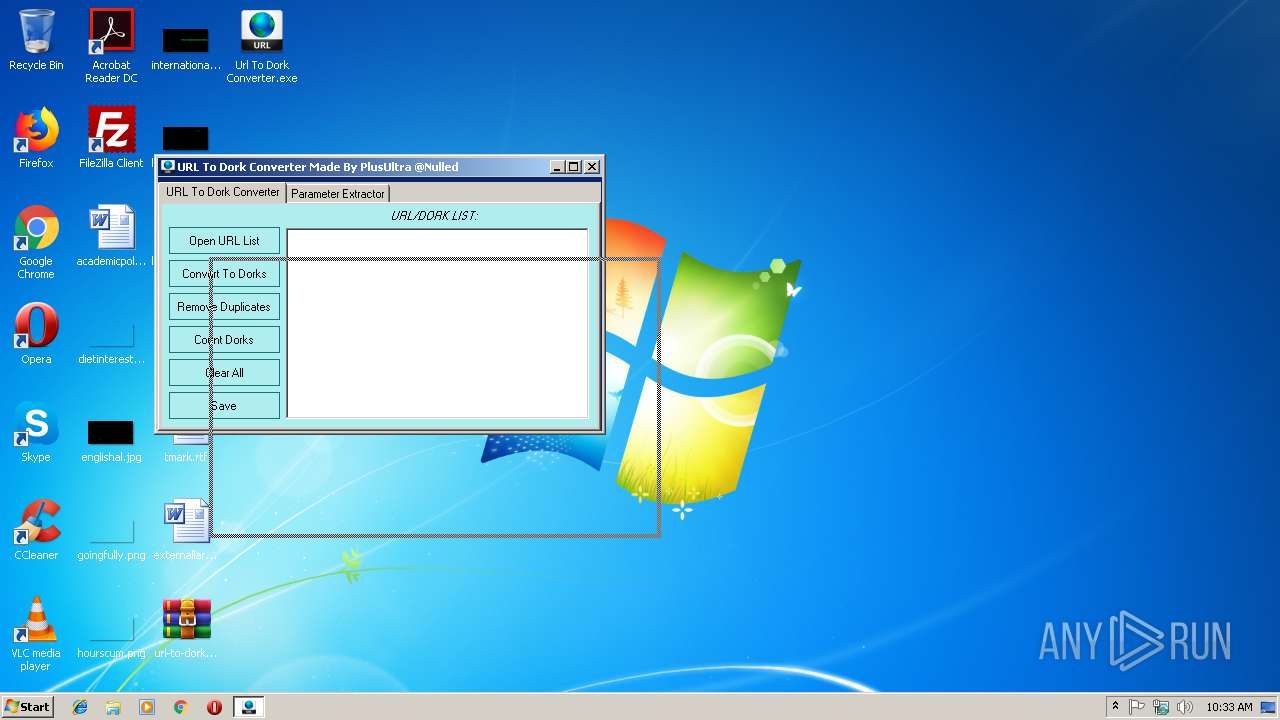1280x720 pixels.
Task: Open Windows Media Player taskbar icon
Action: point(147,707)
